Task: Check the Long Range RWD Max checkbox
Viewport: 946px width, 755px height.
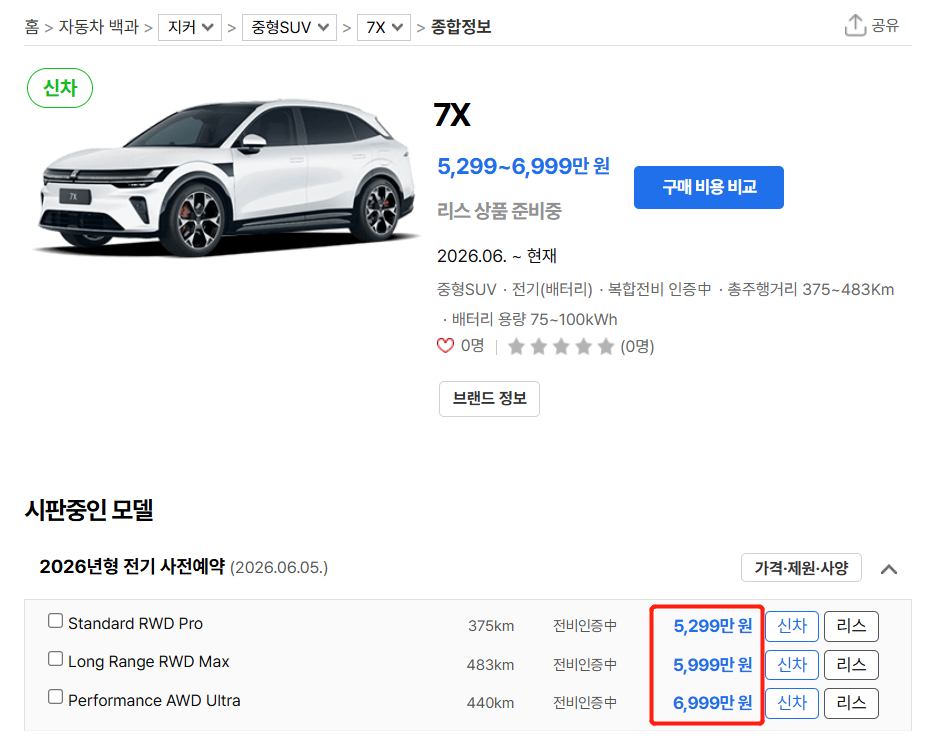Action: pos(56,659)
